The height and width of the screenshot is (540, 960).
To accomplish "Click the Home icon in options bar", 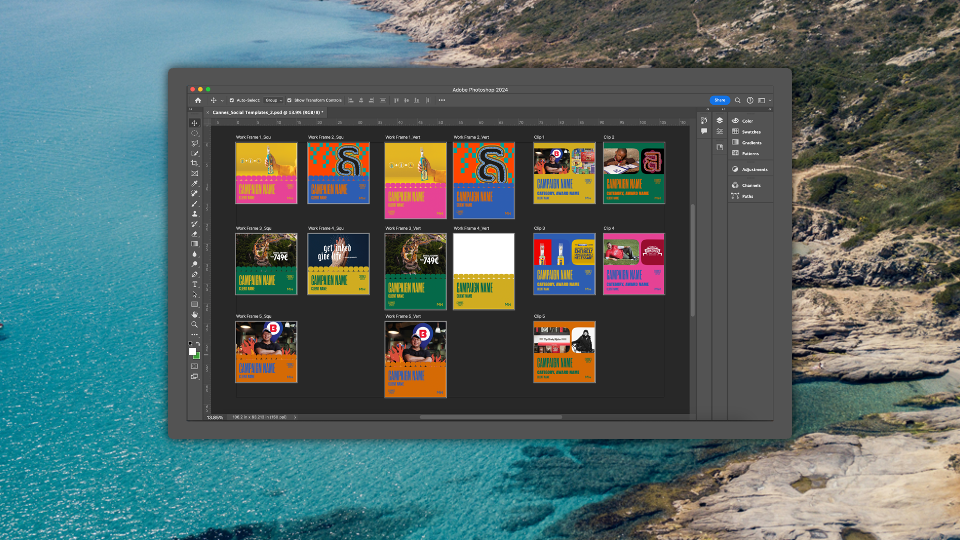I will [x=198, y=100].
